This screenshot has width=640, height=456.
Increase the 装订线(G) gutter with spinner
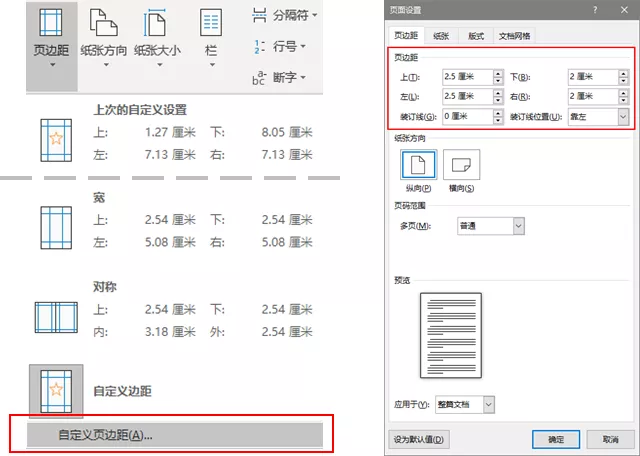click(x=498, y=113)
